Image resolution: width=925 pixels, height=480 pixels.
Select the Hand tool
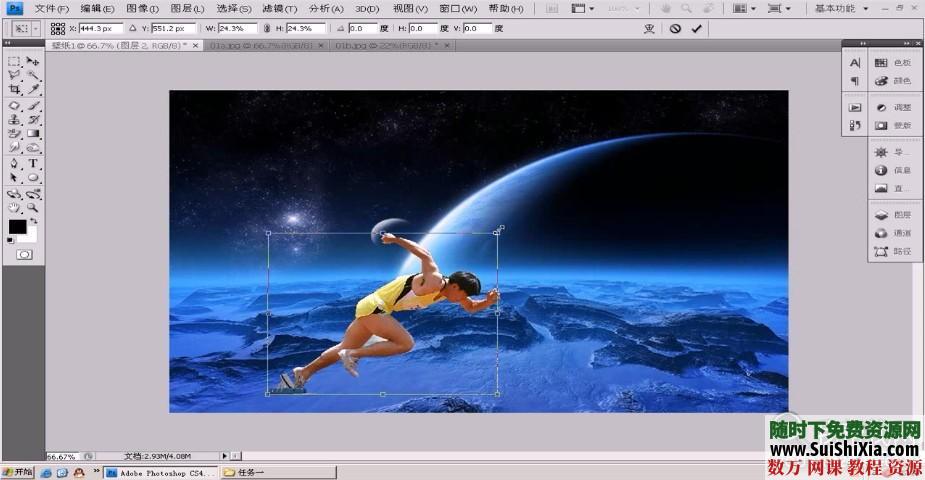click(x=14, y=207)
